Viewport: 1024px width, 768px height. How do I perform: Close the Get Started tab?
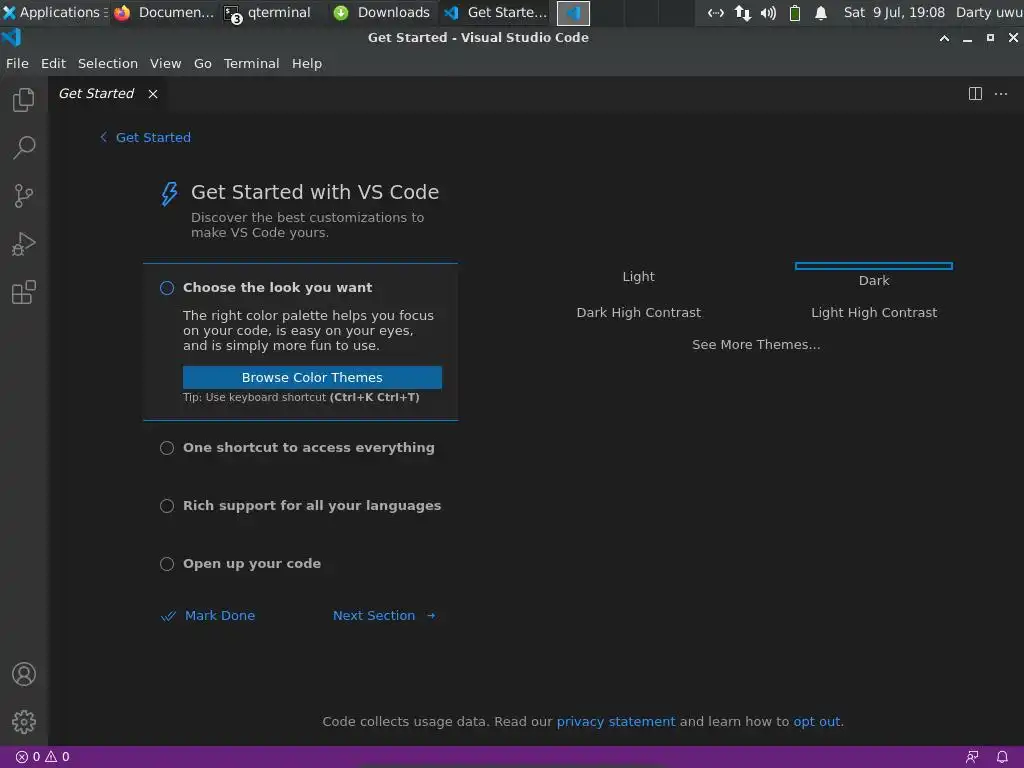click(x=153, y=94)
